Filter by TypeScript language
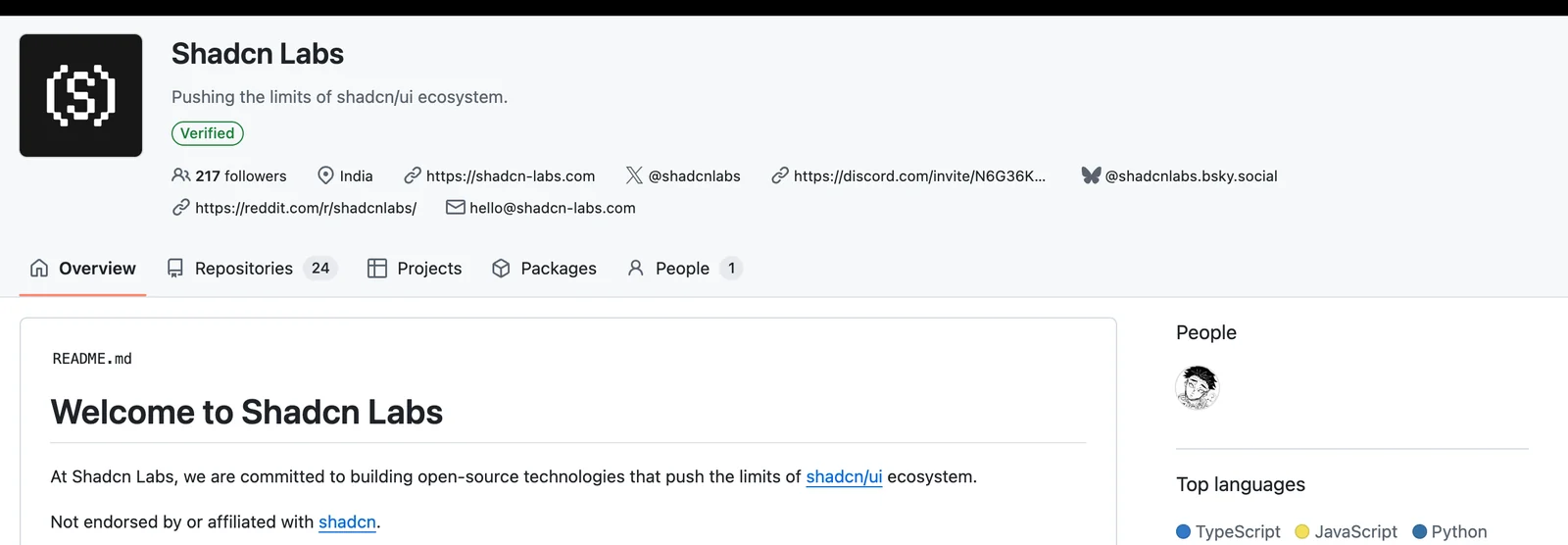 (x=1229, y=531)
